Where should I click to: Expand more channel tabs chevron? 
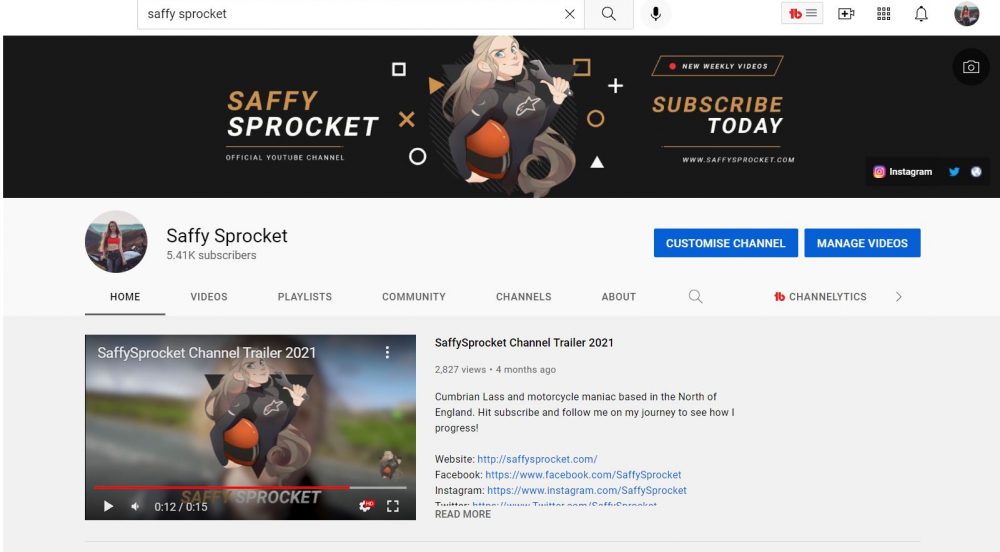click(898, 296)
